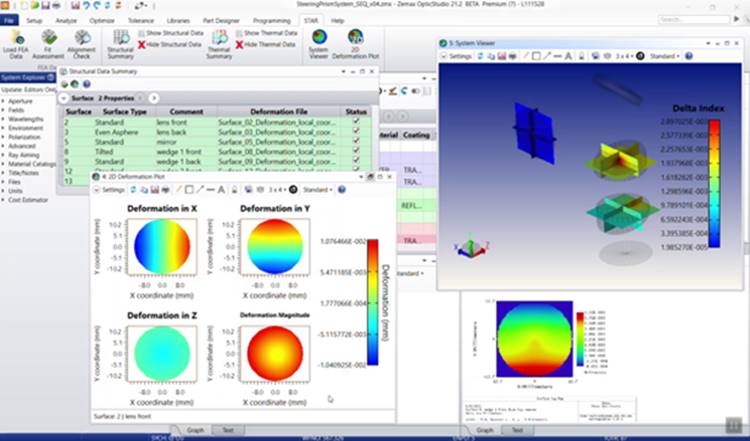
Task: Click the Deformation Magnitude plot
Action: (275, 354)
